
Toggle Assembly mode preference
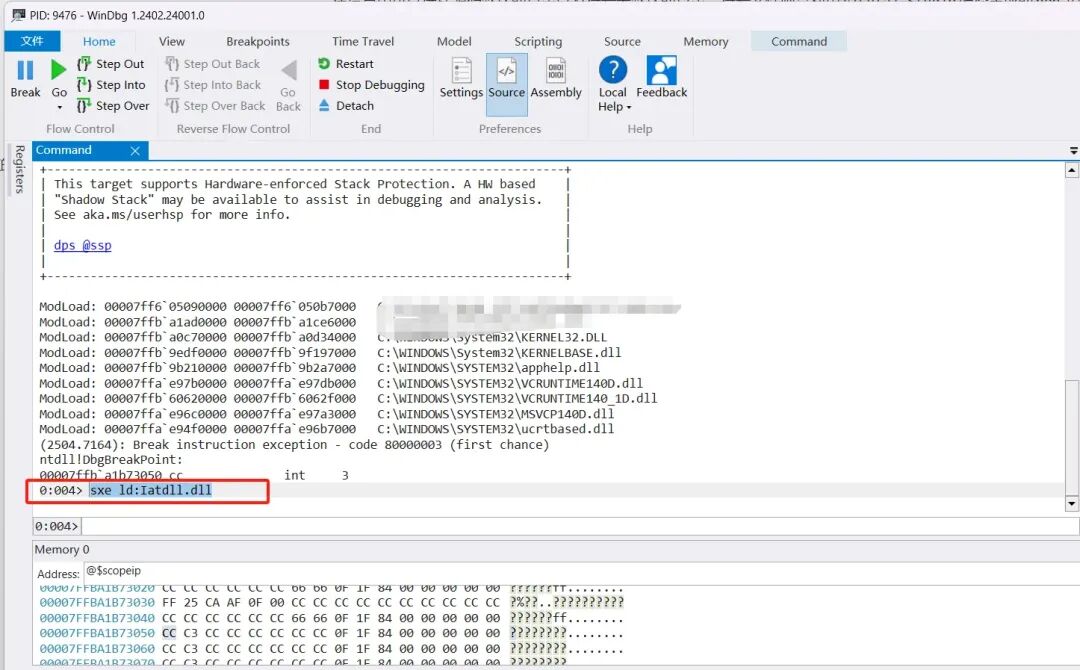pyautogui.click(x=556, y=78)
